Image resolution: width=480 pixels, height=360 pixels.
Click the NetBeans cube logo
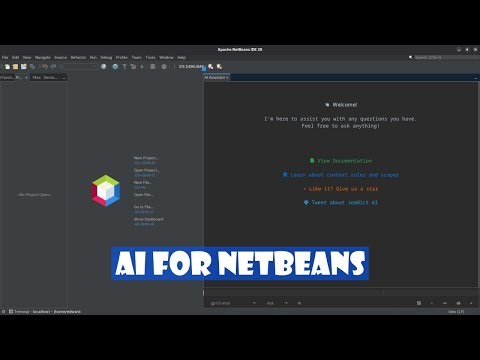[x=106, y=191]
